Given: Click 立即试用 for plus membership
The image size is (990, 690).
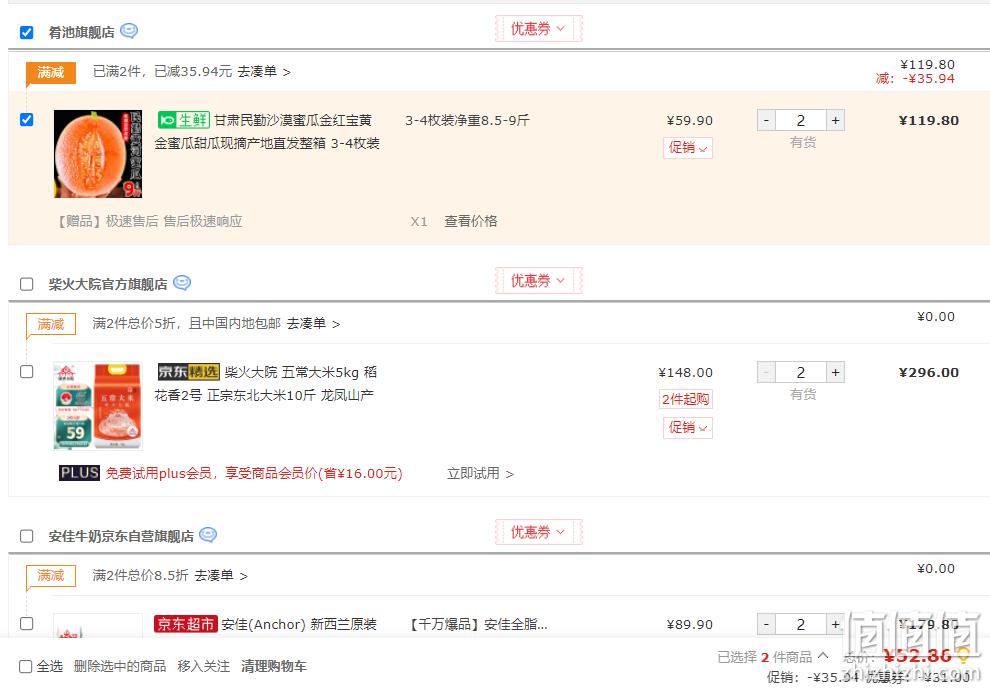Looking at the screenshot, I should (480, 473).
